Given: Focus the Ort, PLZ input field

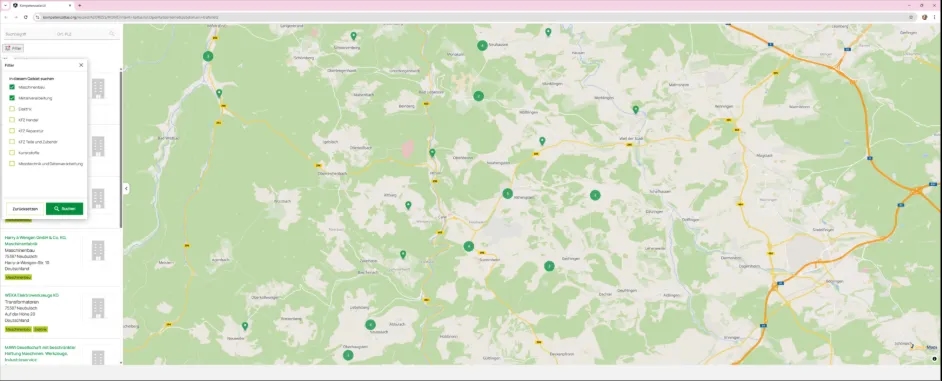Looking at the screenshot, I should (81, 34).
